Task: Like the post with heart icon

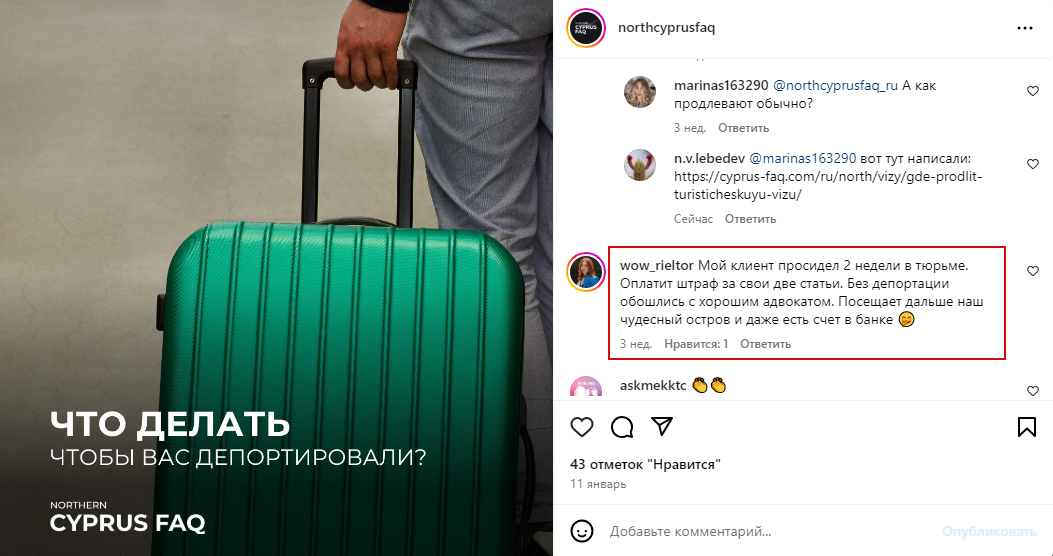Action: 582,427
